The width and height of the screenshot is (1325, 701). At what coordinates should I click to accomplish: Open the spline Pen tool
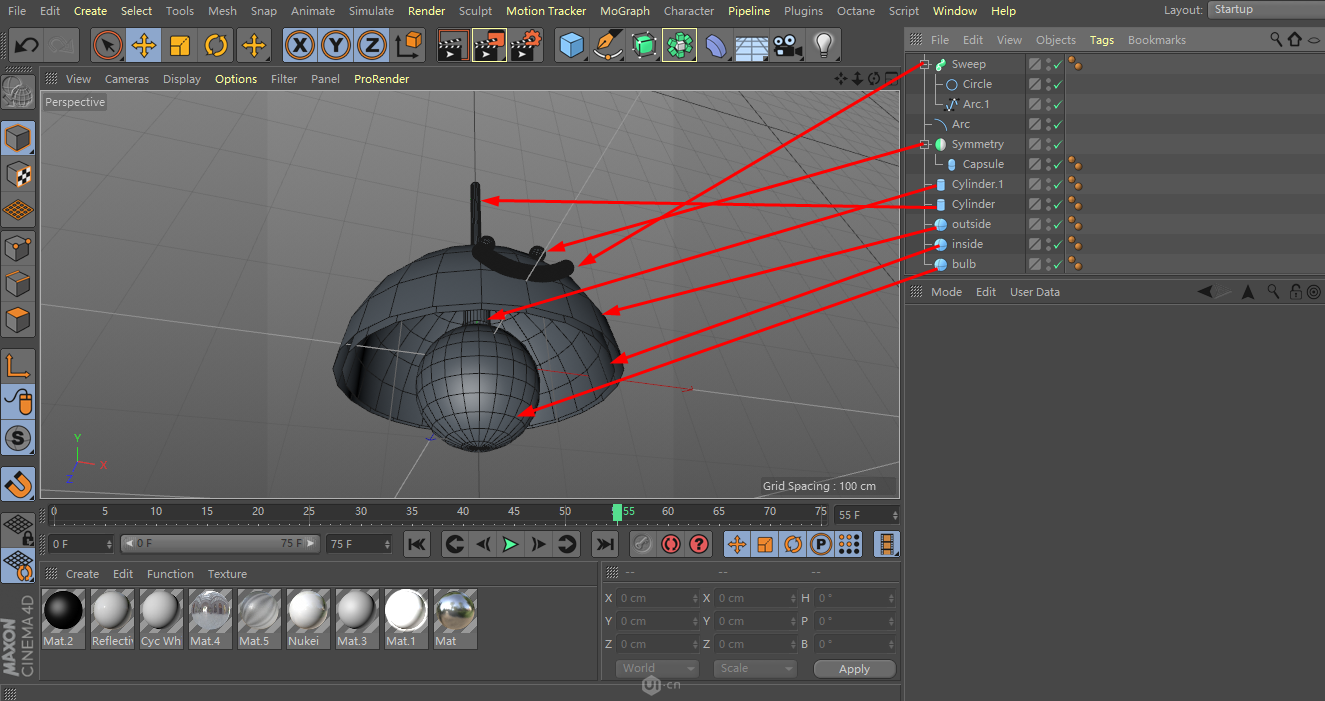coord(607,45)
